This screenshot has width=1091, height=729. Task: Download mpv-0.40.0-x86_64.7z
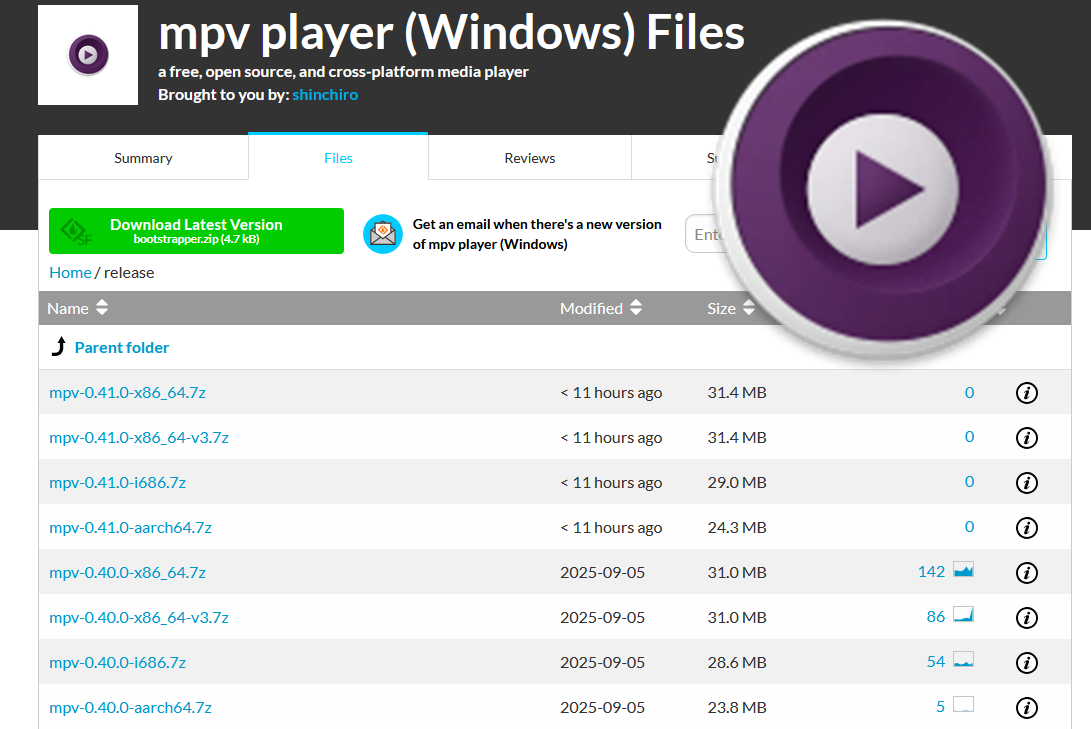(127, 572)
